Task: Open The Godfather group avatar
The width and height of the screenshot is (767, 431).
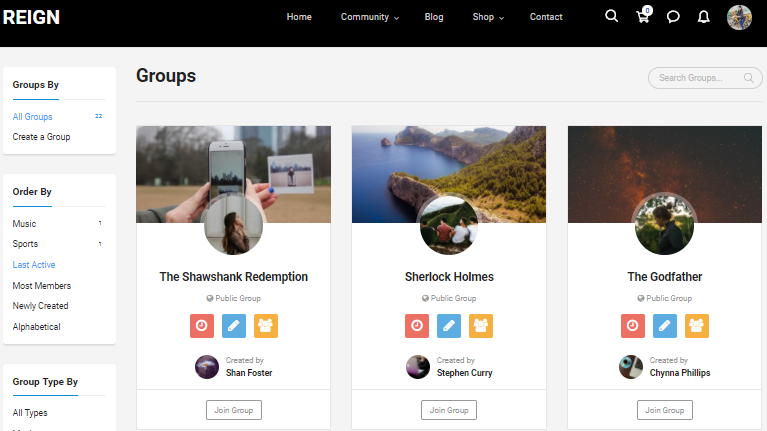Action: (x=664, y=226)
